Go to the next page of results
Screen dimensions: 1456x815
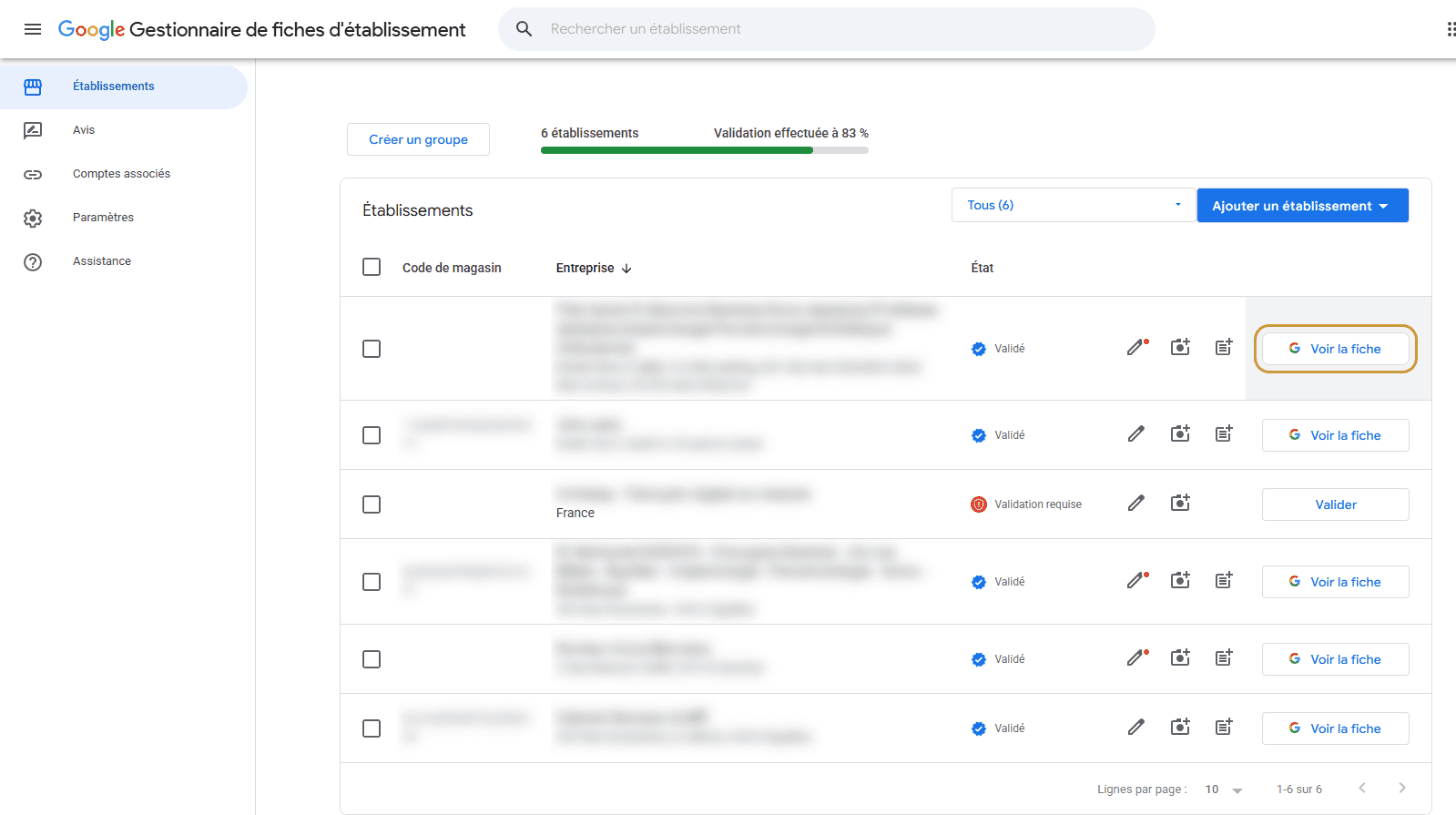click(x=1402, y=788)
